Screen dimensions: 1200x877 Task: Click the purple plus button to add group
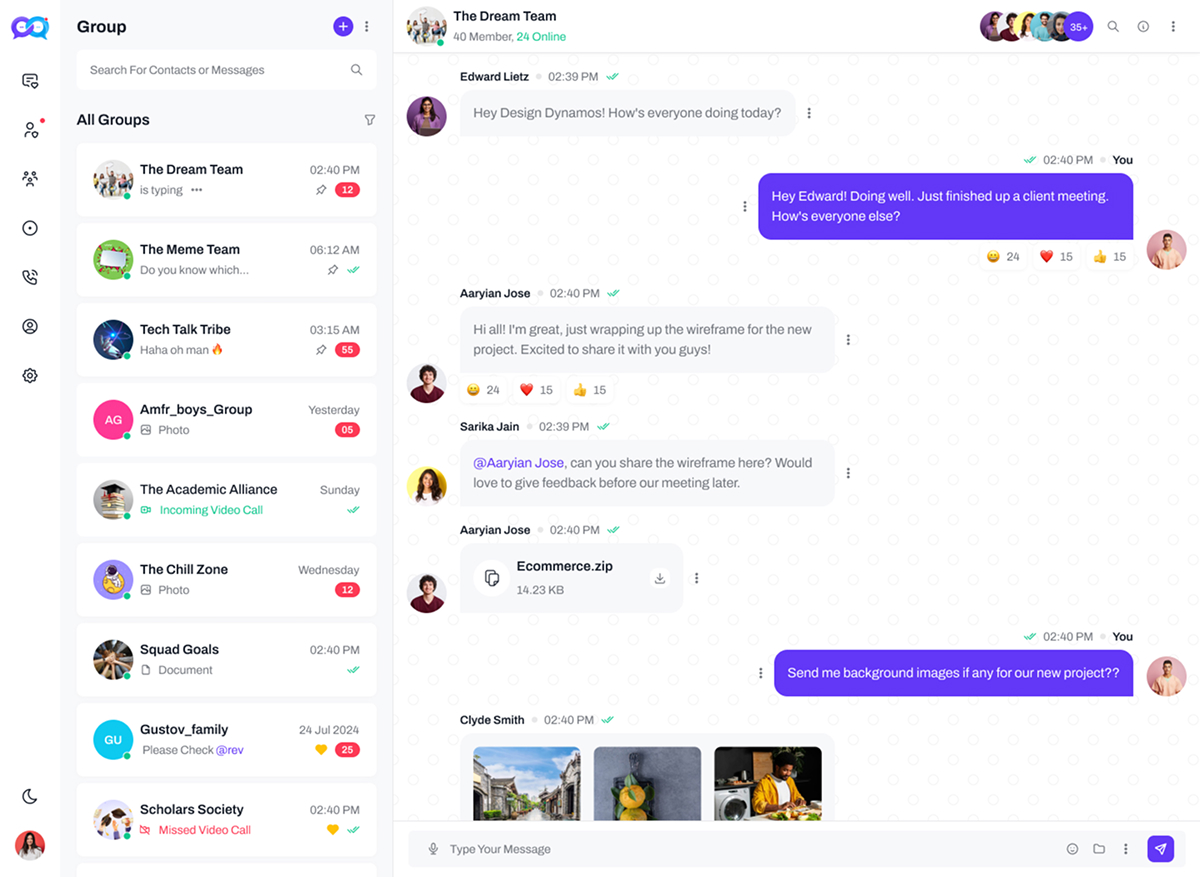pyautogui.click(x=343, y=27)
